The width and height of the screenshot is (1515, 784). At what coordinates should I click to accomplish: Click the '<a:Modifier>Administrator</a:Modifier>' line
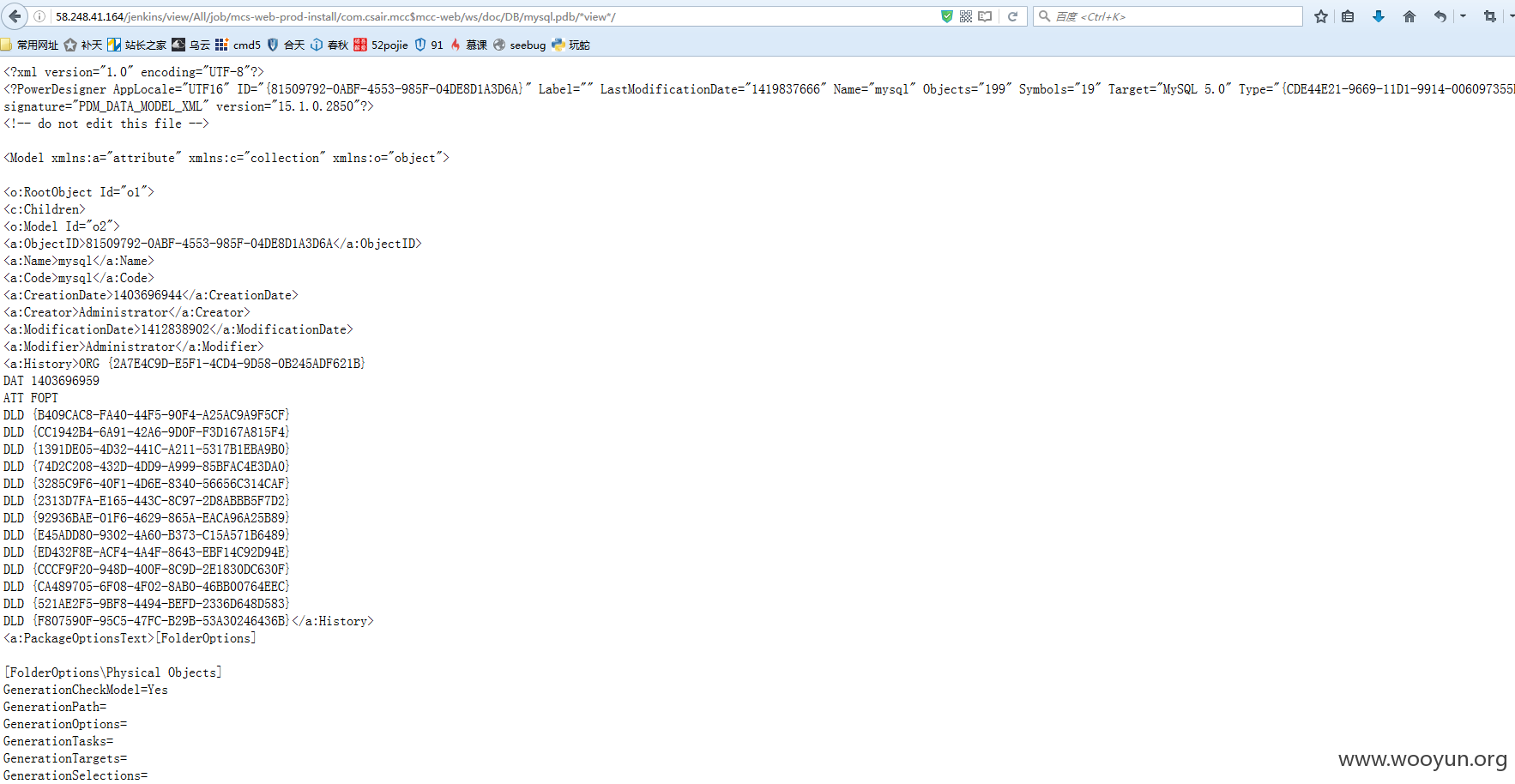point(134,347)
